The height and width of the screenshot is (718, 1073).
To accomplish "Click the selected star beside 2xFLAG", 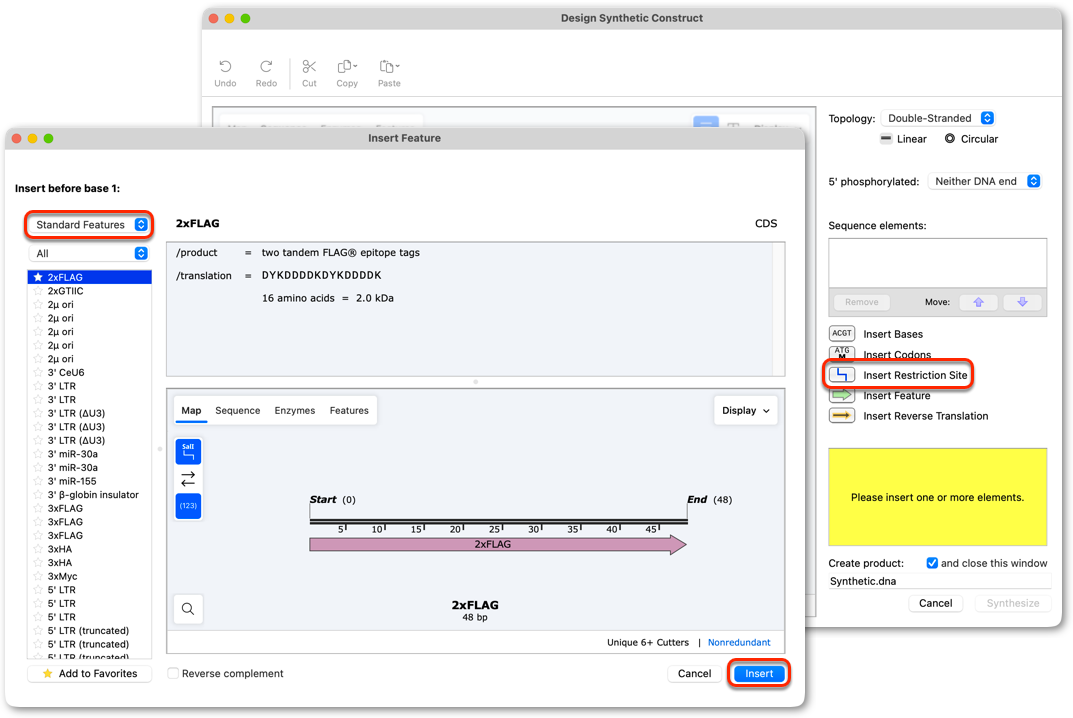I will (x=38, y=277).
